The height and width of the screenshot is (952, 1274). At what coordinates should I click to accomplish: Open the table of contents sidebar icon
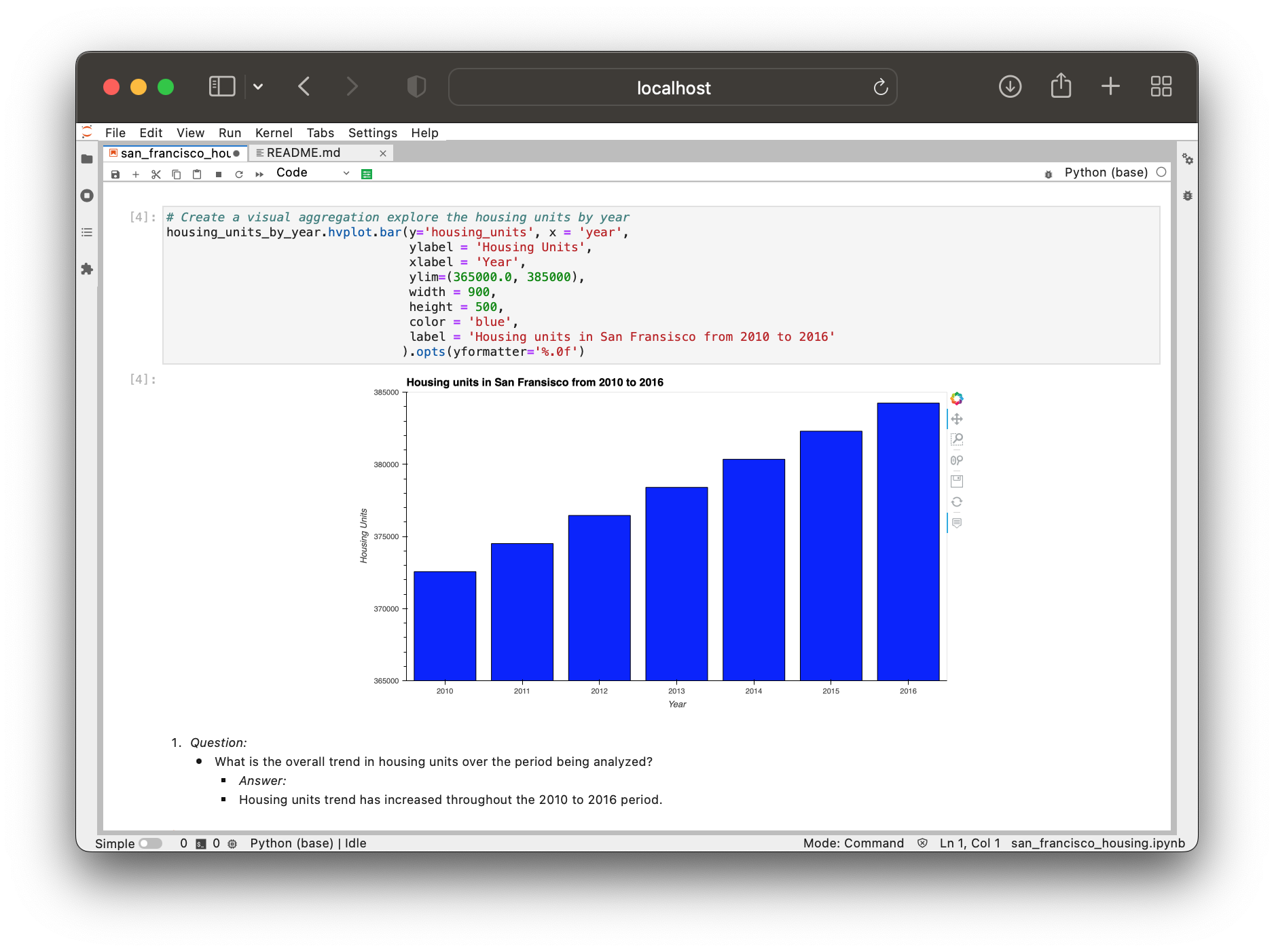tap(87, 232)
